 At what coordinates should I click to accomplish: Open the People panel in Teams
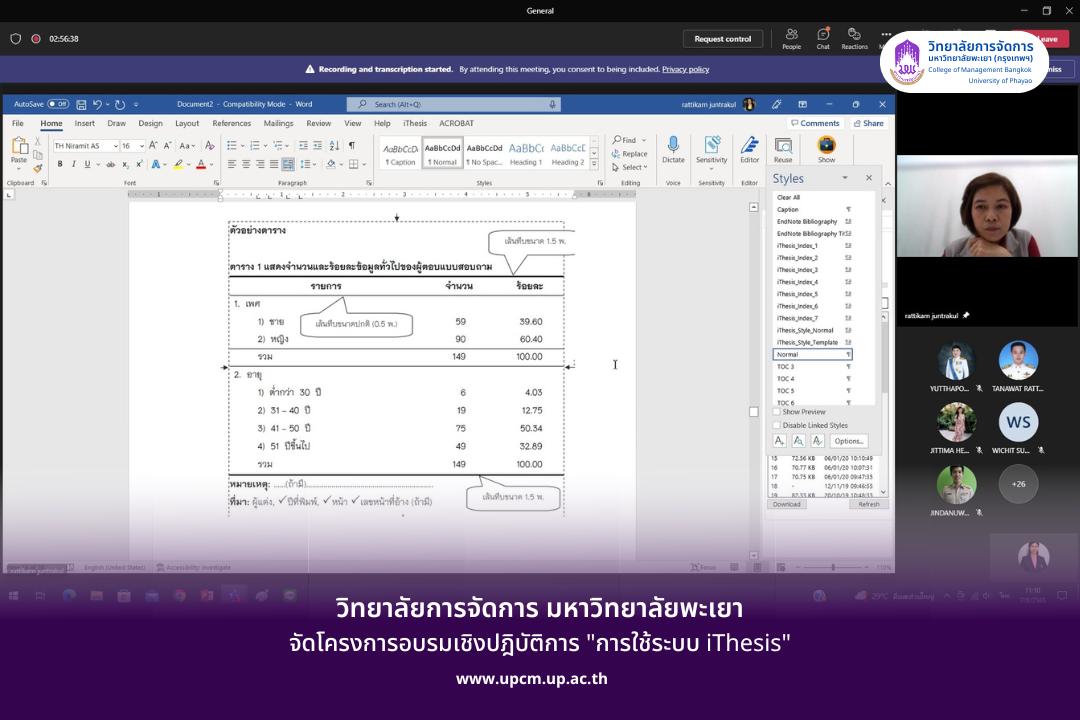point(791,39)
